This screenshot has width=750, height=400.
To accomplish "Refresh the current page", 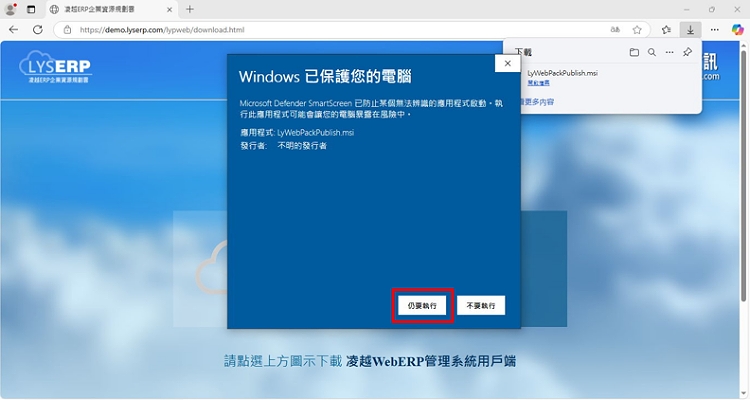I will click(38, 30).
